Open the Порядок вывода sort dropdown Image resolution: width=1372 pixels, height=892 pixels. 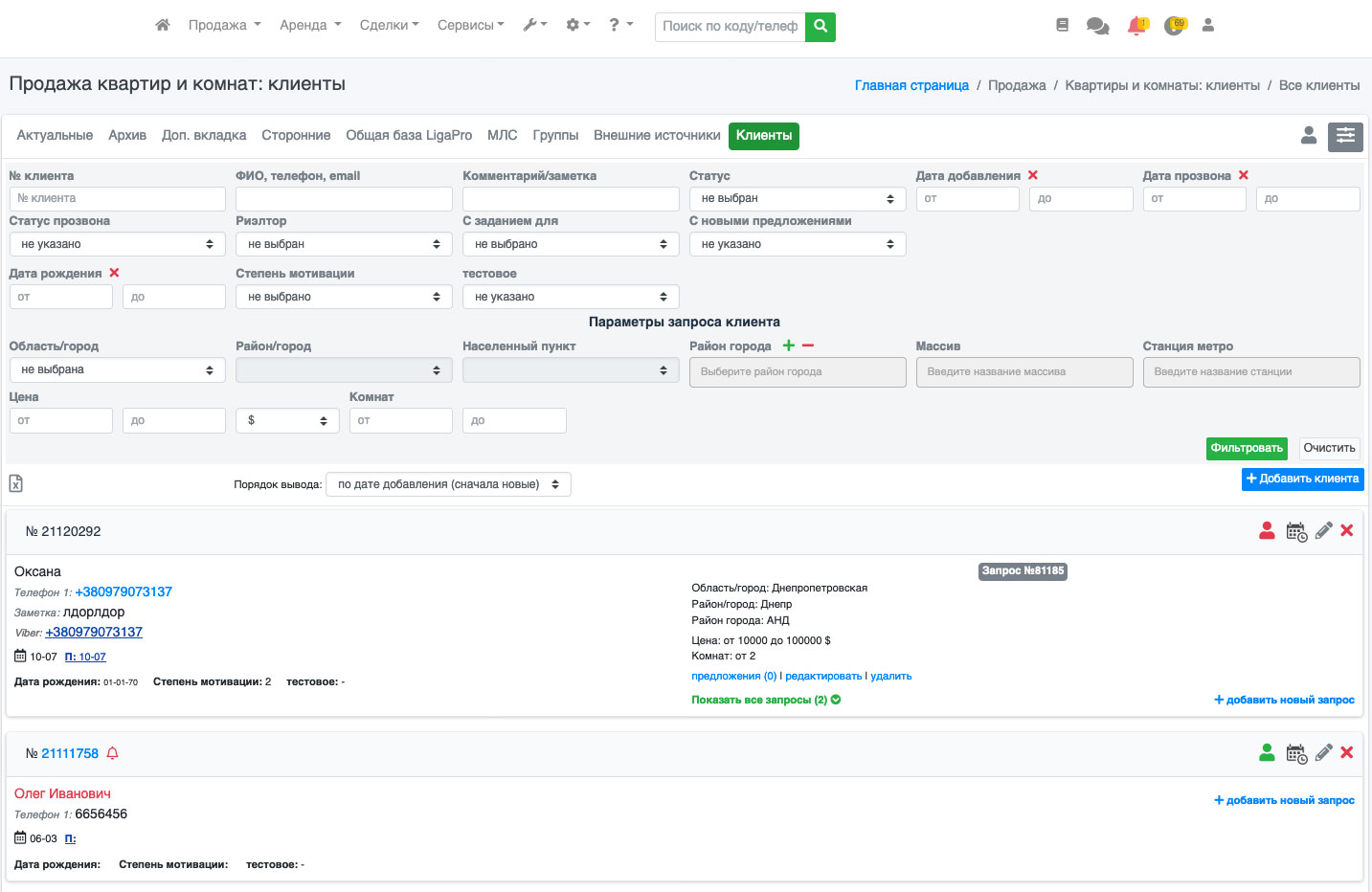coord(448,484)
